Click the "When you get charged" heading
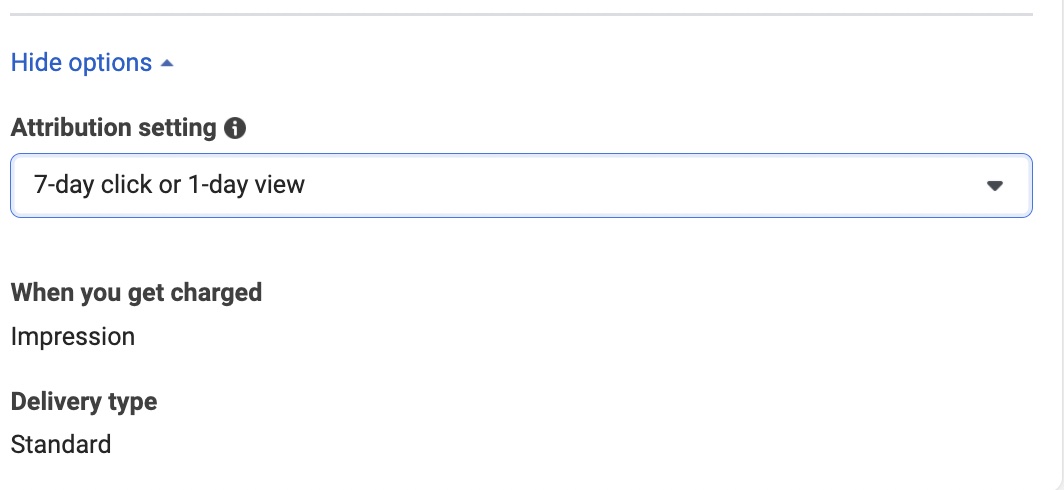Viewport: 1064px width, 490px height. pos(136,293)
